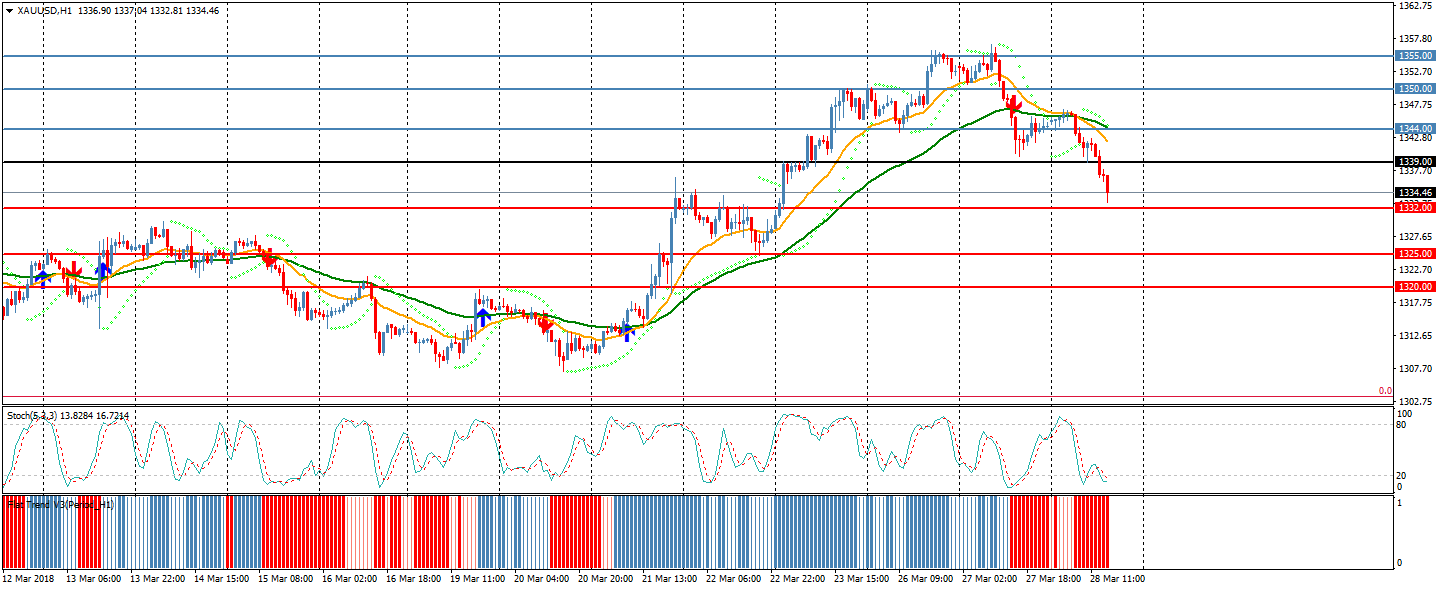Click the blue buy arrow near 20 Mar 20:00
This screenshot has height=590, width=1436.
[627, 331]
